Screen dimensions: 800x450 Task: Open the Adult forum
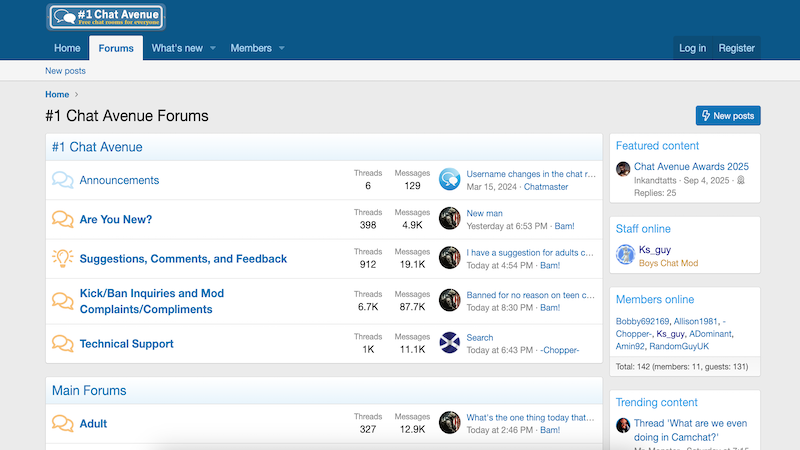point(93,423)
